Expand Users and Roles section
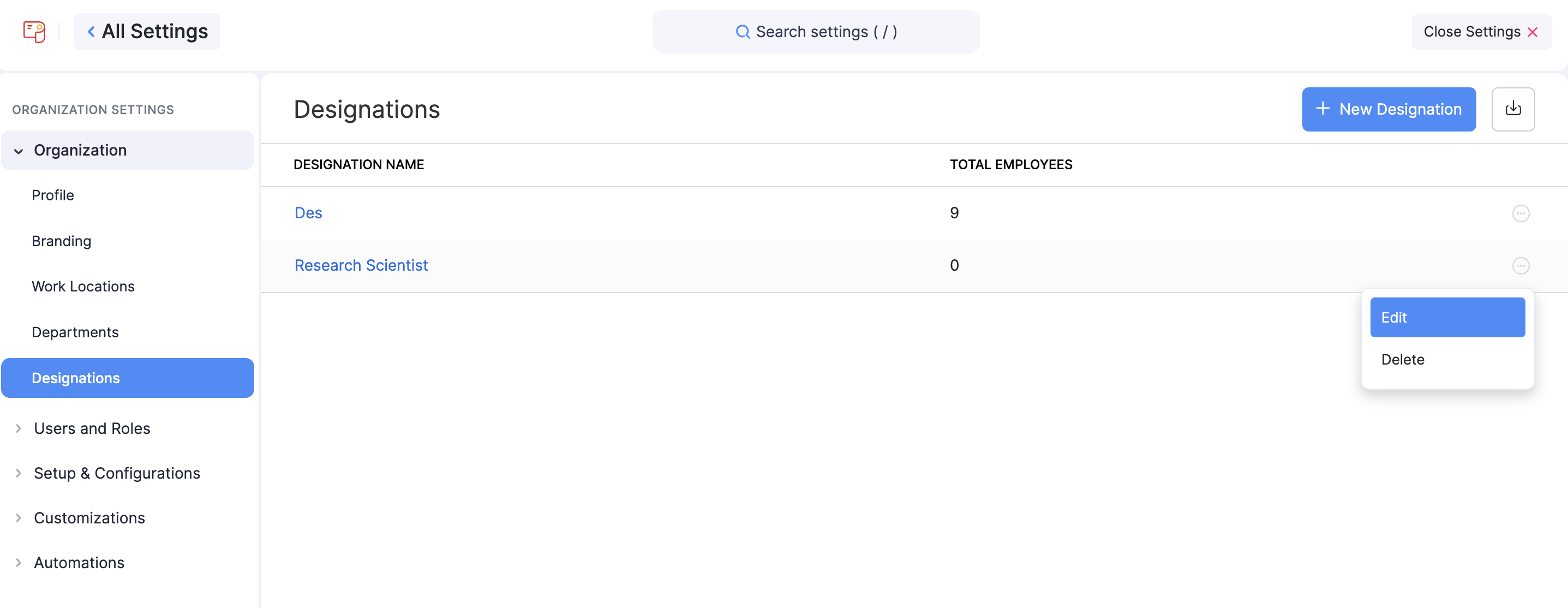This screenshot has width=1568, height=608. coord(19,428)
